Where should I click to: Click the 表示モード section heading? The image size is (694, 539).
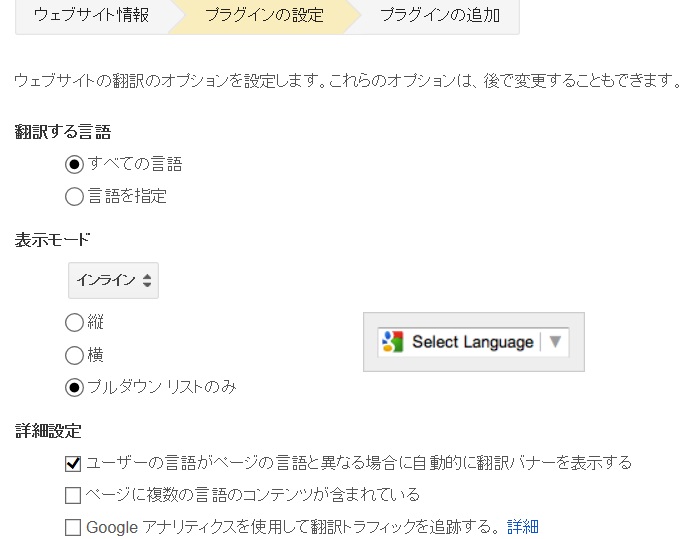click(x=52, y=240)
